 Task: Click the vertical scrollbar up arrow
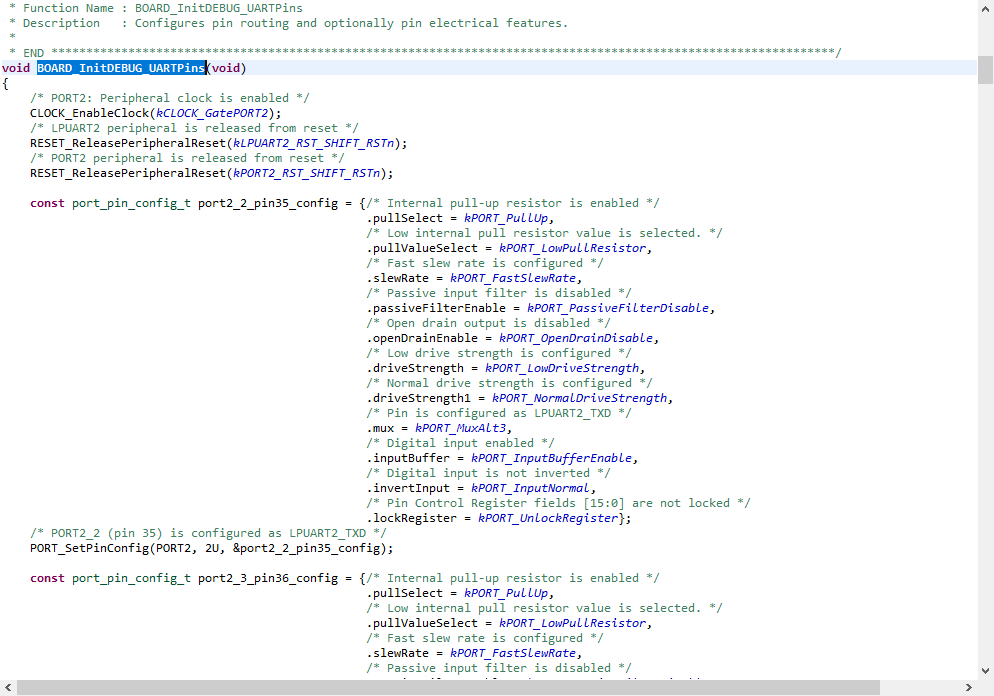pos(986,8)
